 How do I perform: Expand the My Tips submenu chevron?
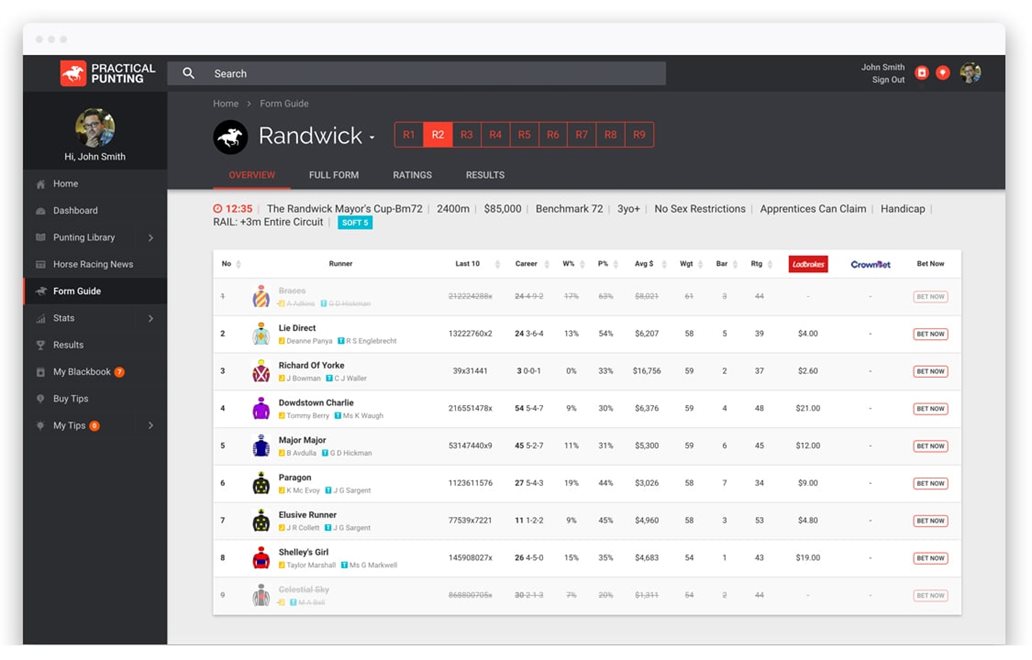(x=151, y=426)
